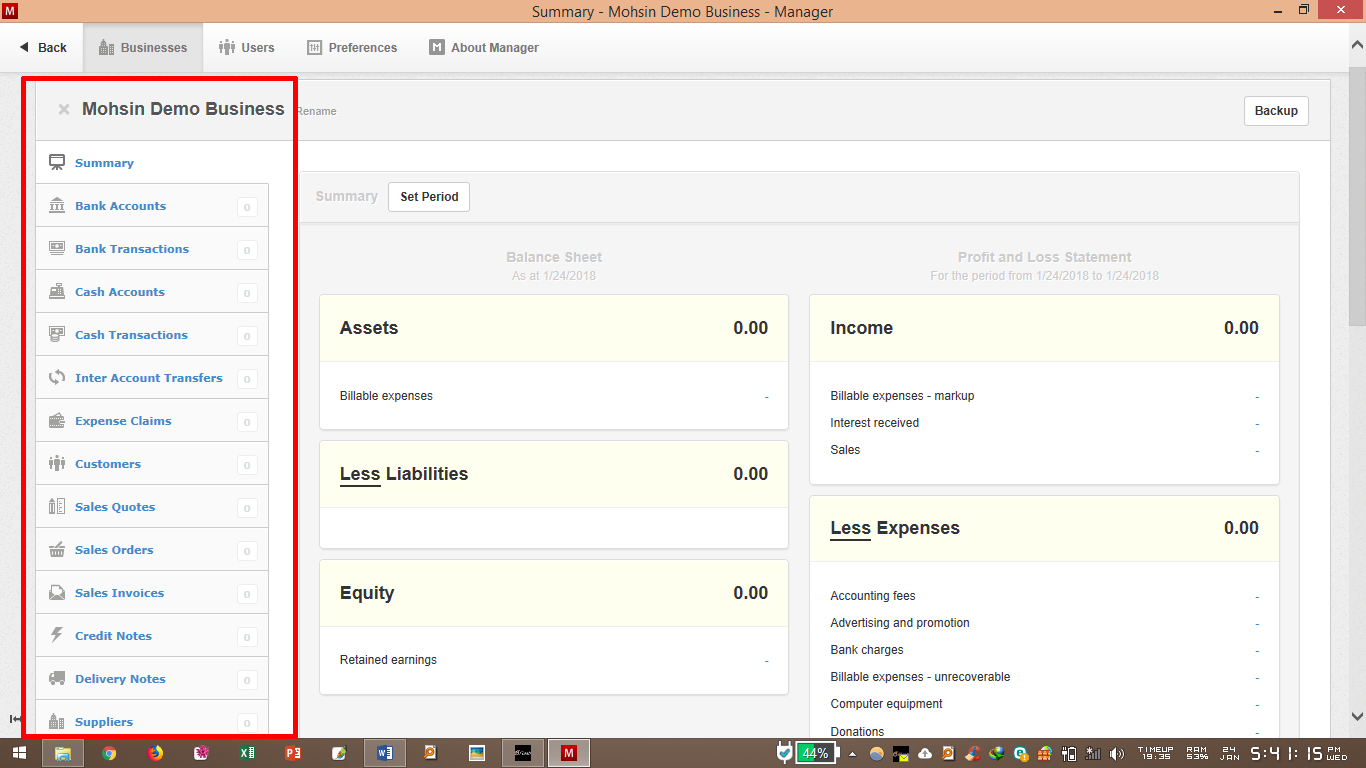Click the battery 44% tray indicator

(x=815, y=753)
